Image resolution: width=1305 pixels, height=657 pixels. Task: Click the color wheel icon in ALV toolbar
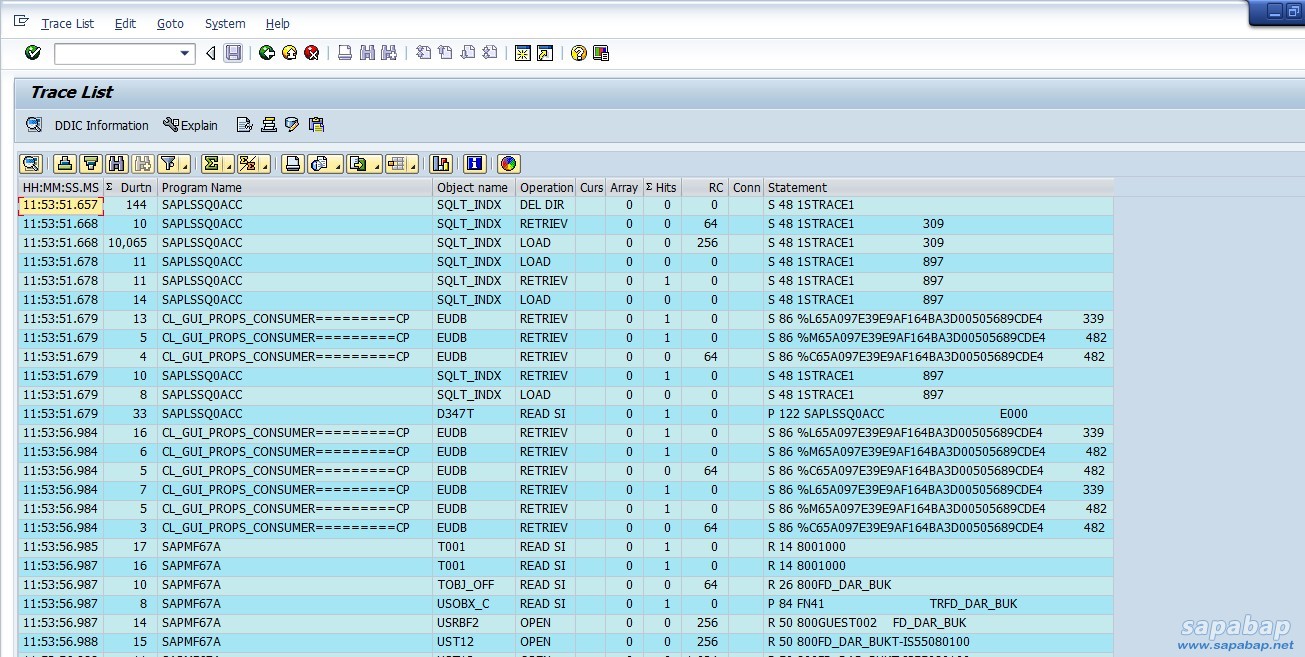pos(508,164)
